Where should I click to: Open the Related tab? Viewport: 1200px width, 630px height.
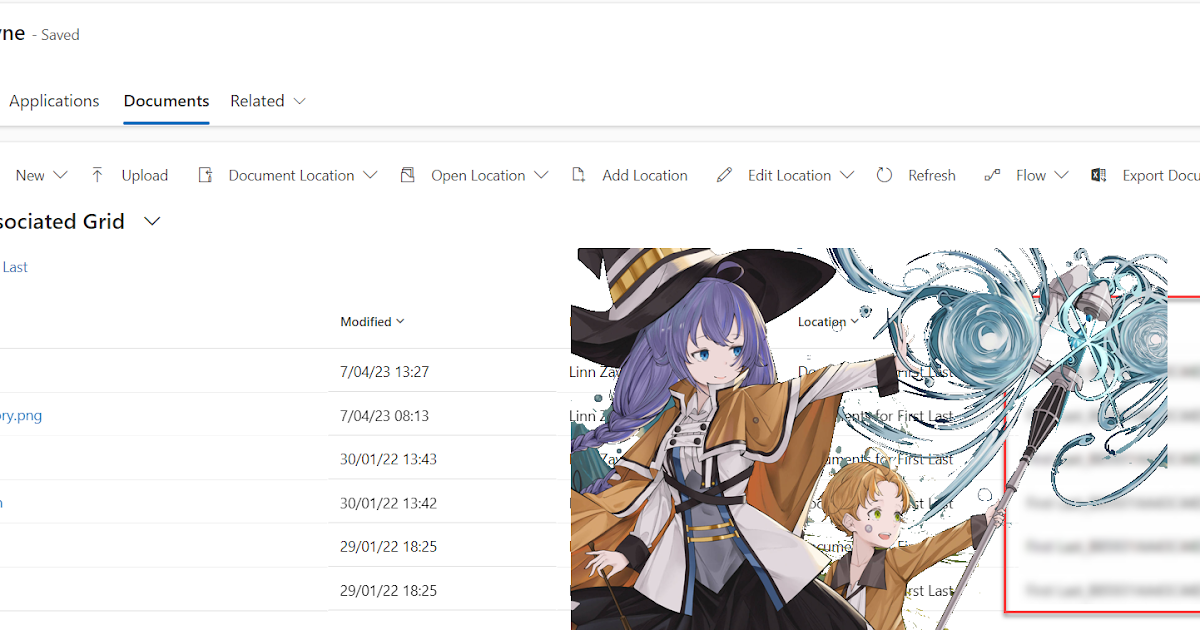(x=257, y=101)
